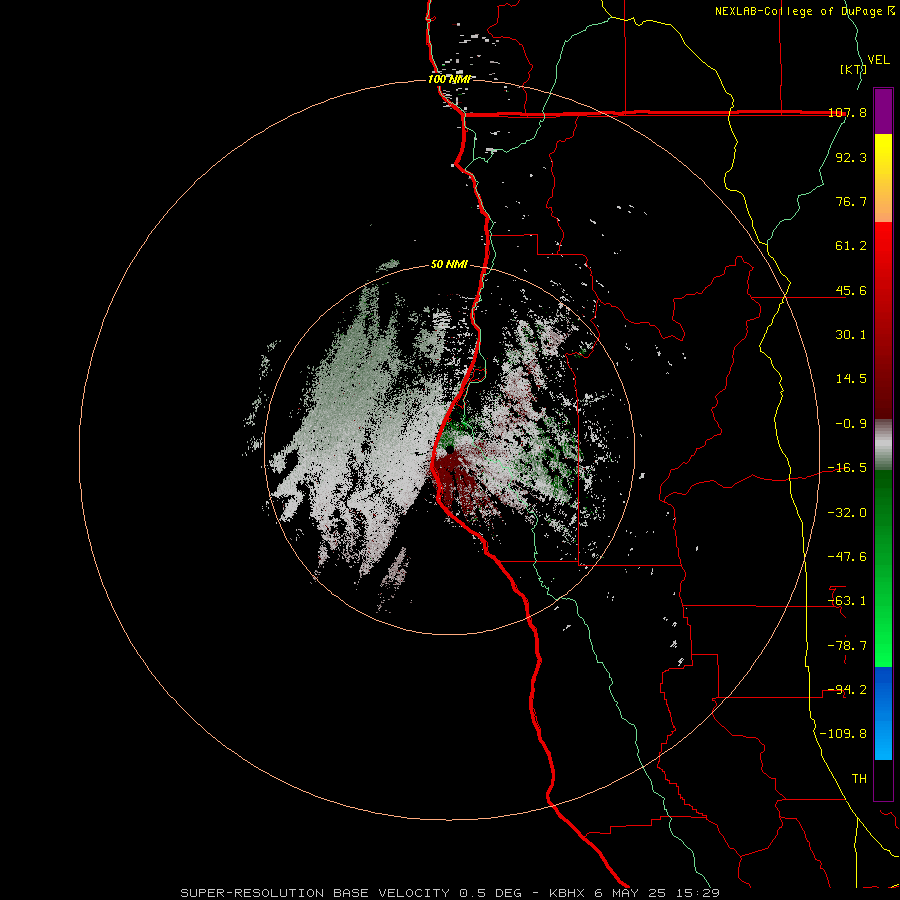900x900 pixels.
Task: Click the 92.3 legend value
Action: point(851,157)
